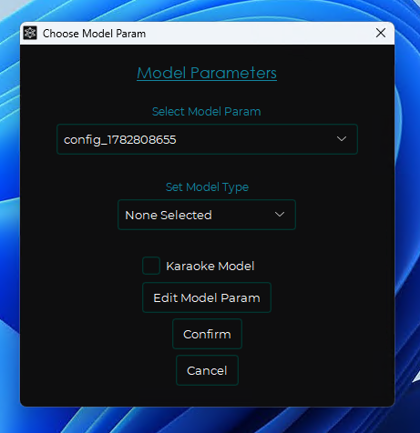
Task: Click empty title bar space left of X
Action: pos(260,33)
